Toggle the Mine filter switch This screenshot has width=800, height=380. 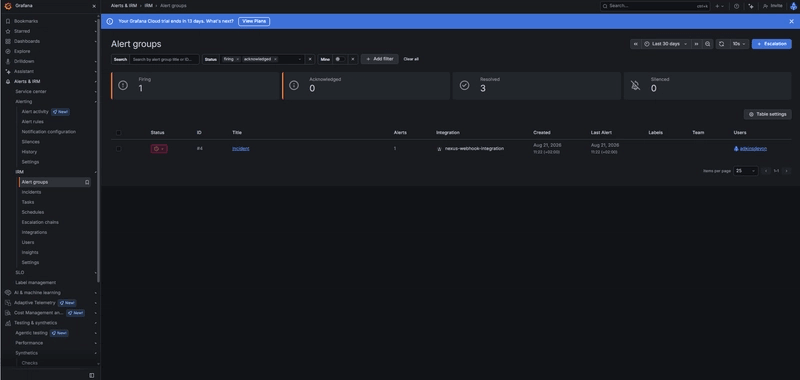click(x=339, y=59)
